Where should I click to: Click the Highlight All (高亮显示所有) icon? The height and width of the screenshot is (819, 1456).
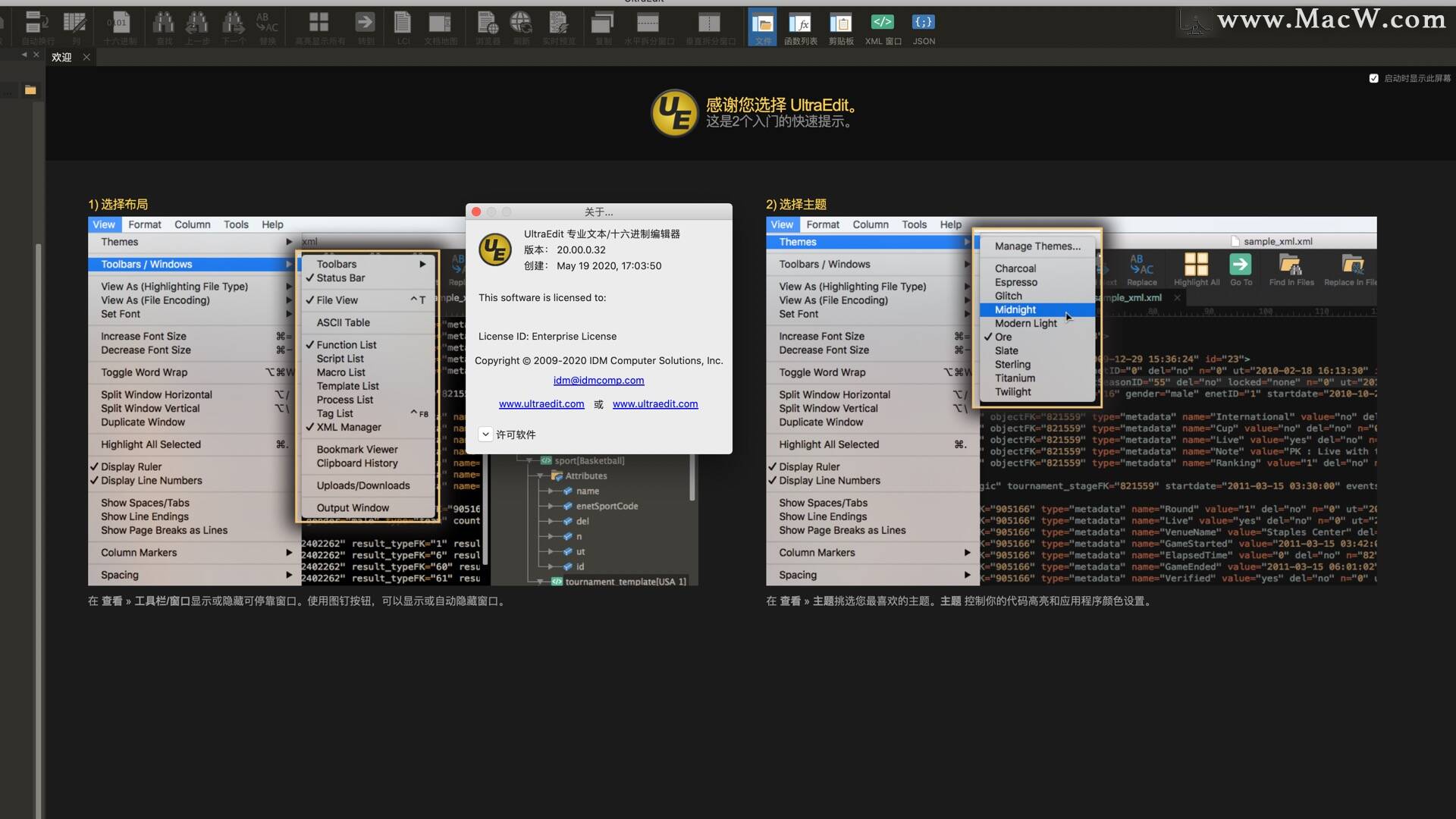click(319, 28)
